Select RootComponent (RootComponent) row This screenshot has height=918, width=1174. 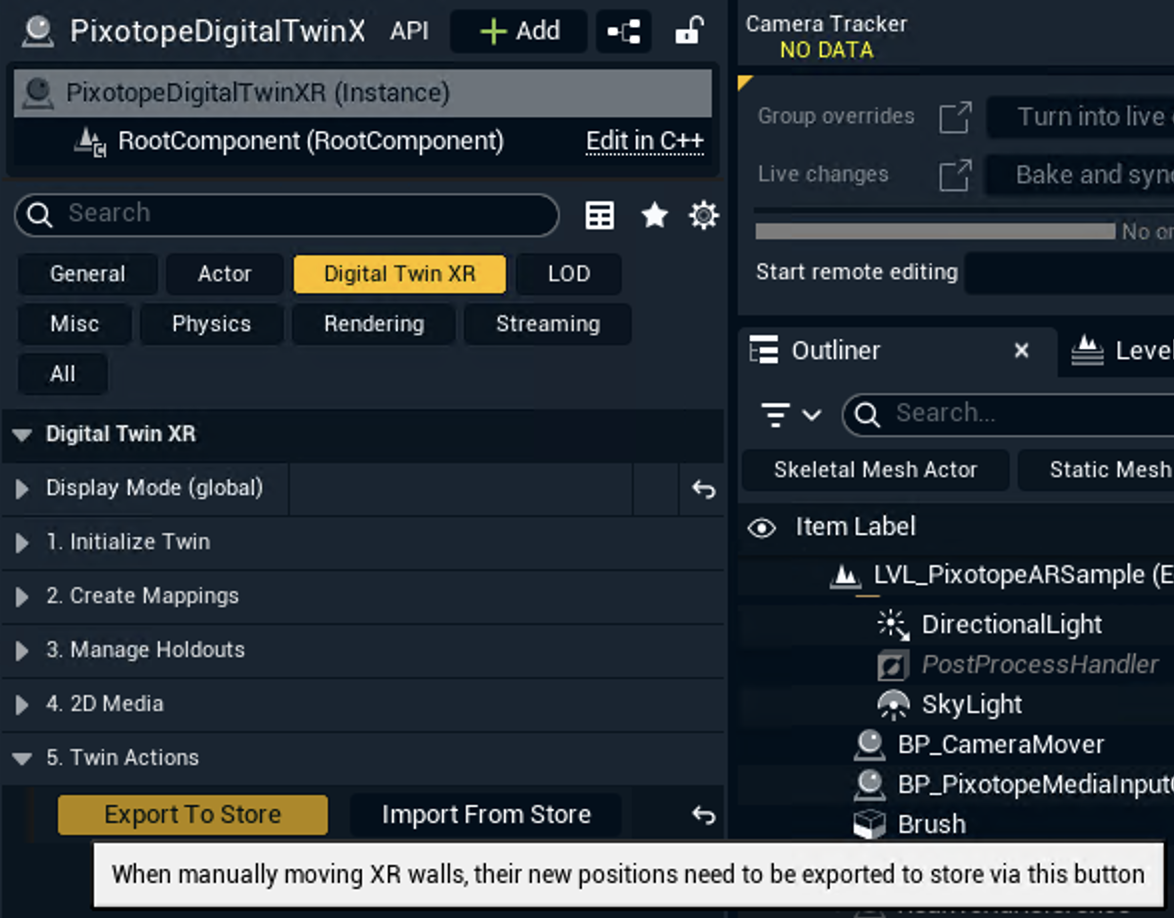pyautogui.click(x=362, y=141)
